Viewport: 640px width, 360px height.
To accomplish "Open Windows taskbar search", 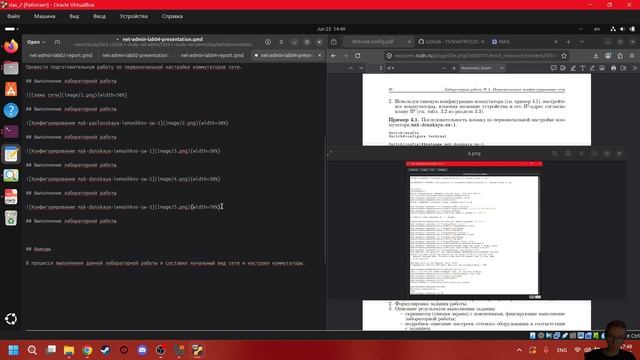I will 32,350.
